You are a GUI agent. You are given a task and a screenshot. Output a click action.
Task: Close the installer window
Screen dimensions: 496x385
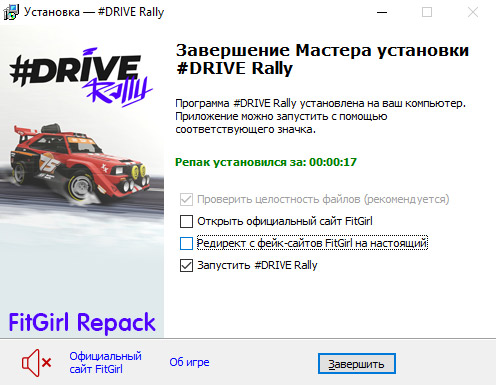pyautogui.click(x=473, y=12)
